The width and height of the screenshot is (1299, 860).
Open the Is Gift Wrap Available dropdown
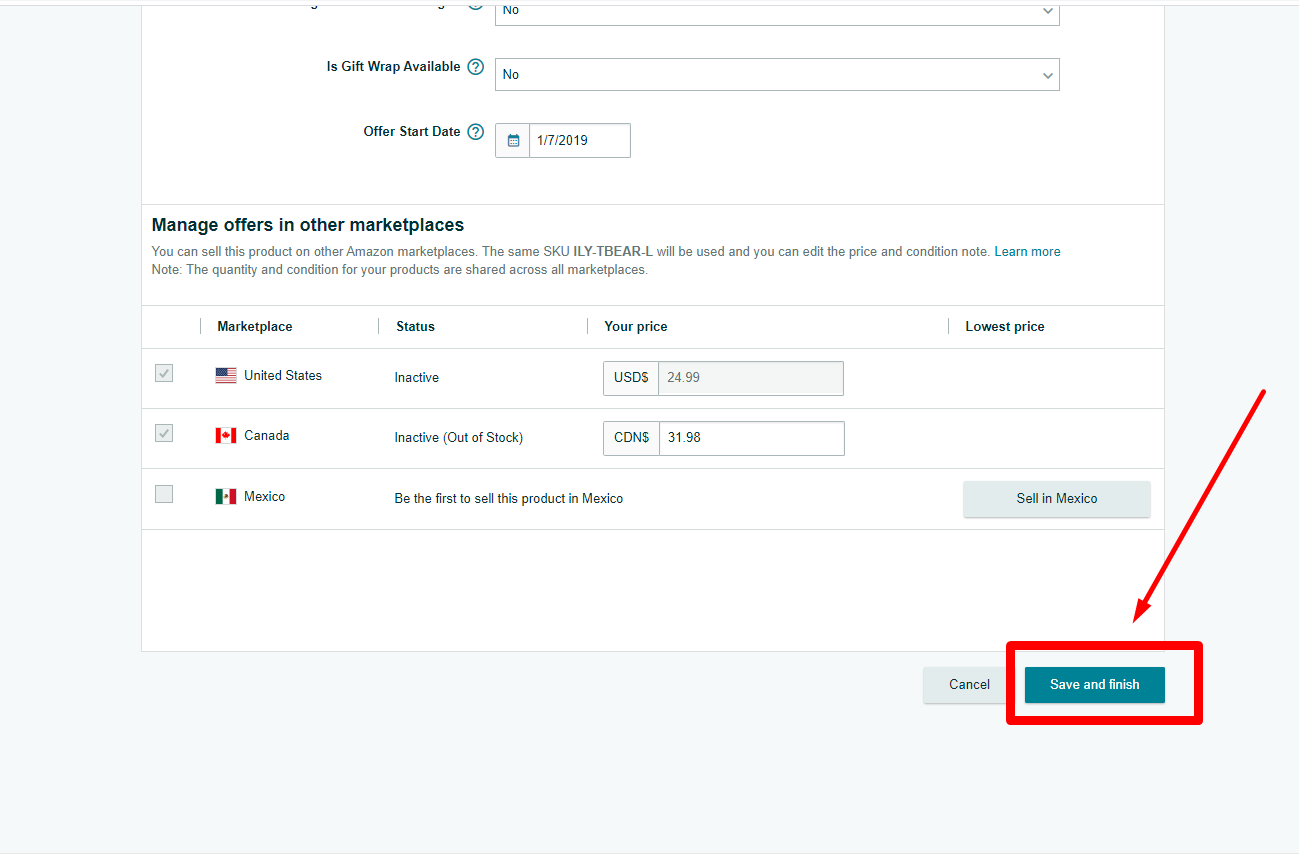(777, 75)
